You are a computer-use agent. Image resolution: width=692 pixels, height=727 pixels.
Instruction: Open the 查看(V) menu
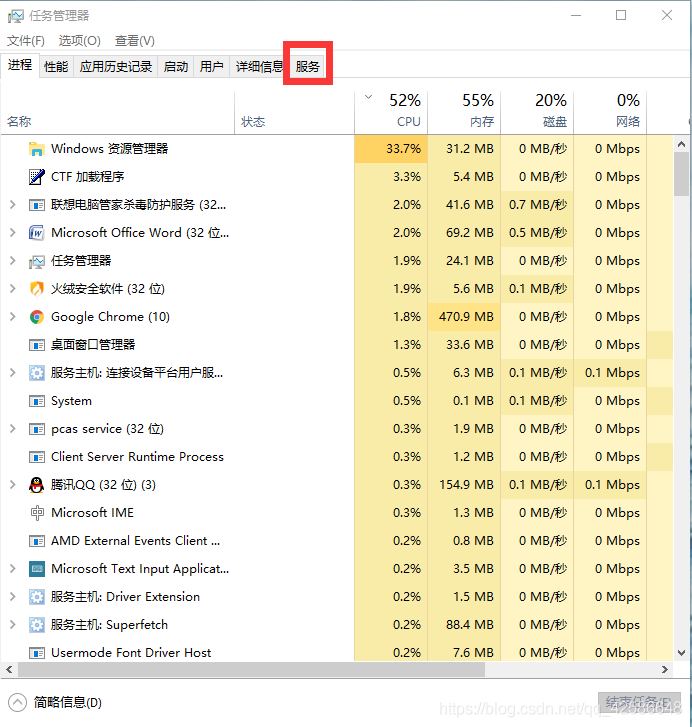point(134,41)
